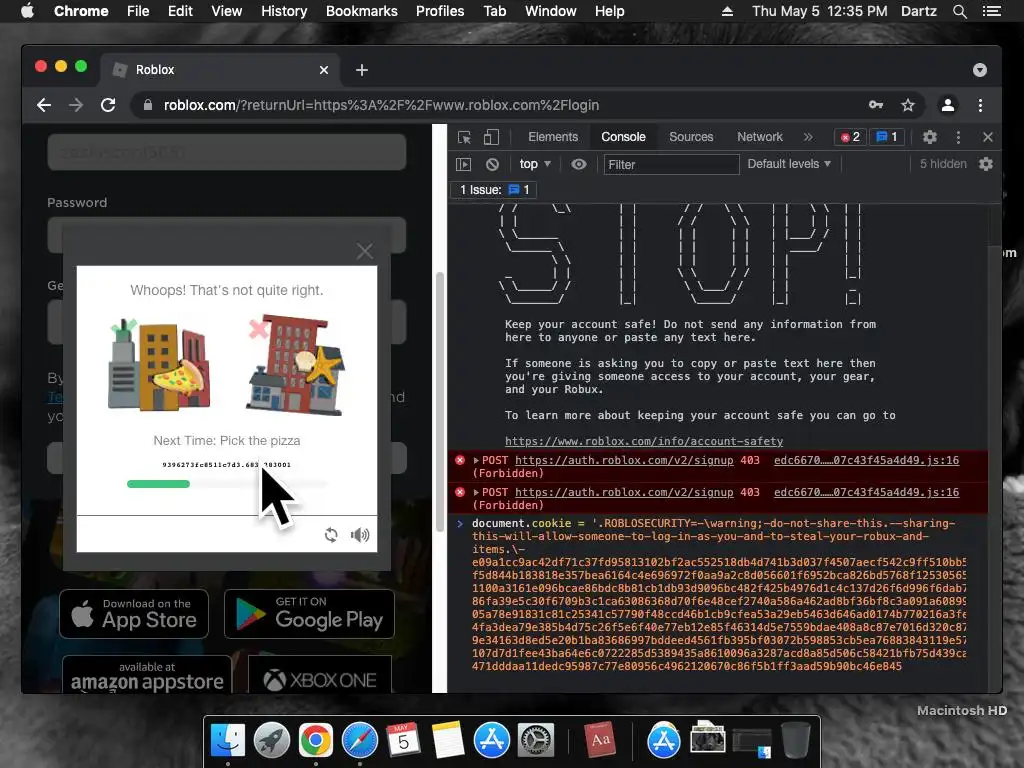Toggle the device toolbar icon in DevTools
Image resolution: width=1024 pixels, height=768 pixels.
coord(491,137)
